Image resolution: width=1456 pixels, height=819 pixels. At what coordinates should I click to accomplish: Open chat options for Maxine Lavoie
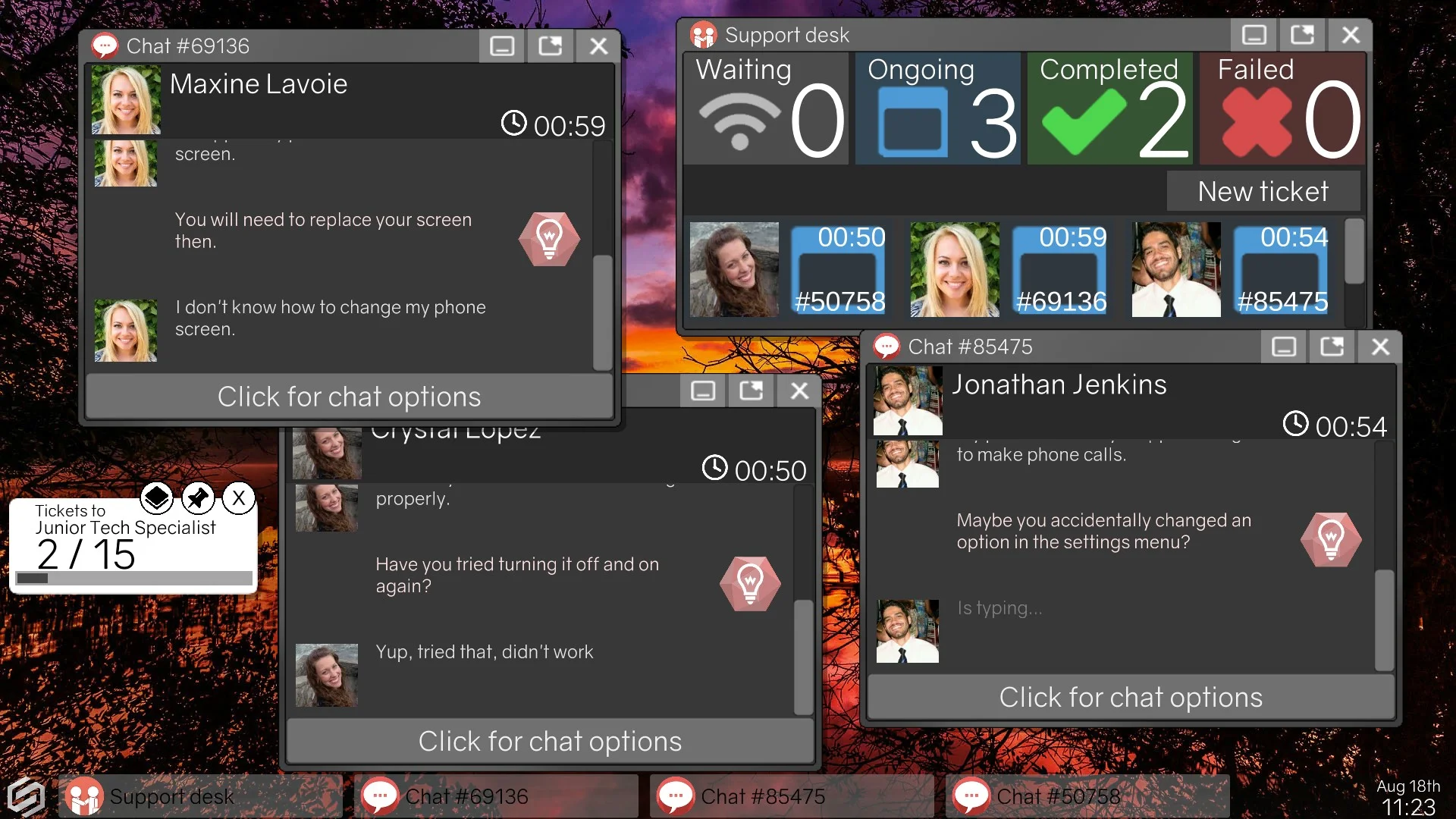click(x=349, y=396)
